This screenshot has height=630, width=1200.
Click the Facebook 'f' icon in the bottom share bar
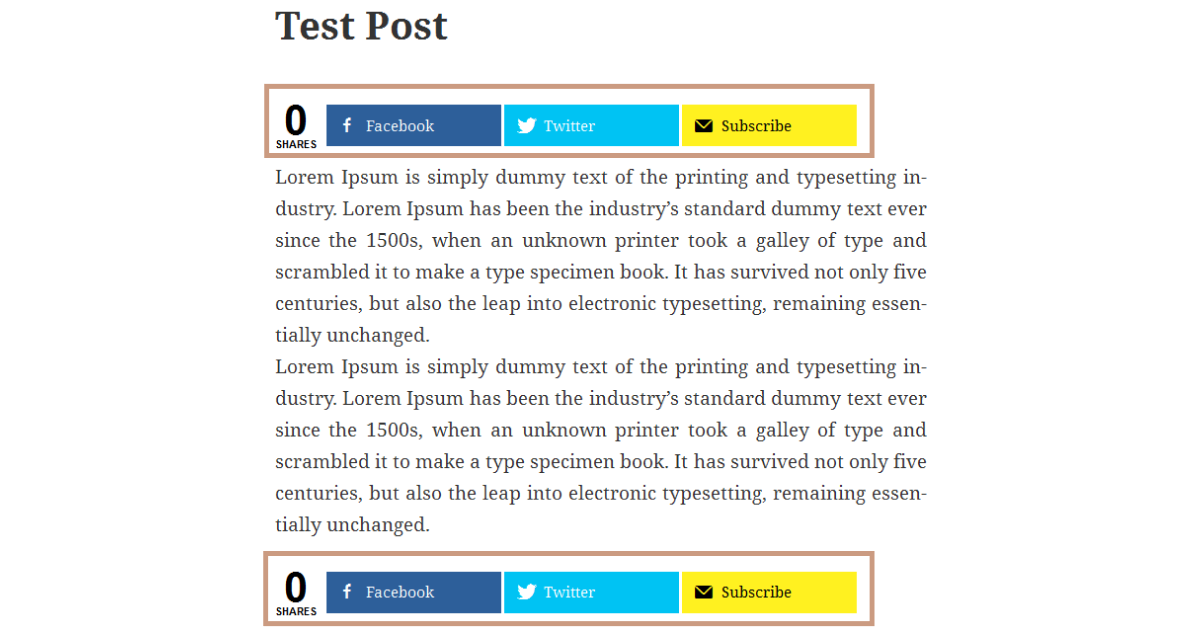click(347, 592)
